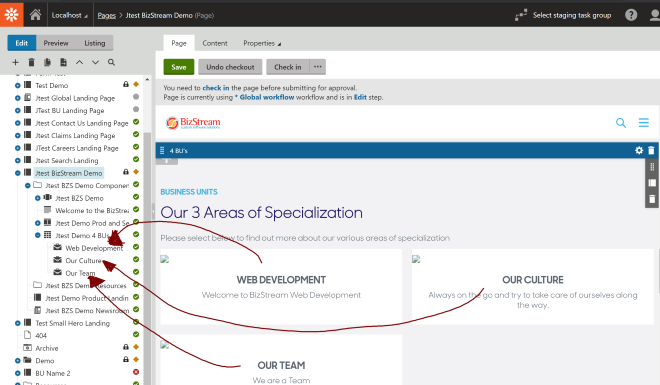Viewport: 660px width, 385px height.
Task: Select Web Development in content tree
Action: click(x=94, y=248)
